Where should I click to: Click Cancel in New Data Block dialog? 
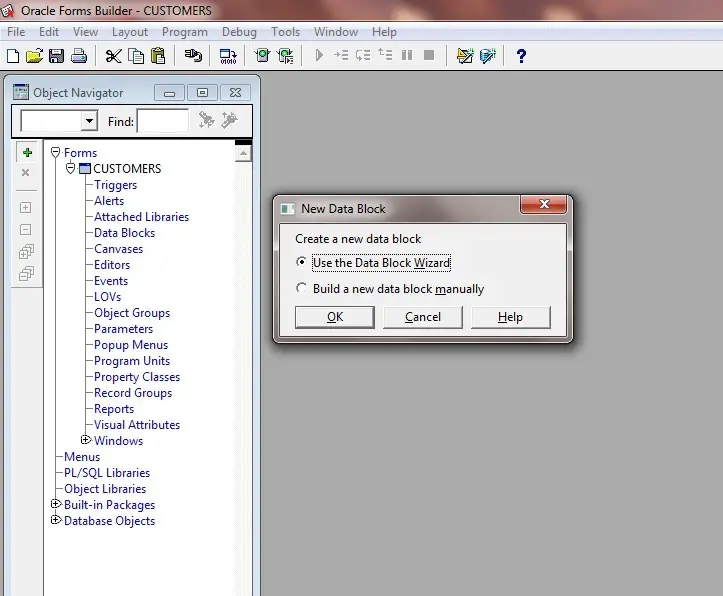click(423, 317)
